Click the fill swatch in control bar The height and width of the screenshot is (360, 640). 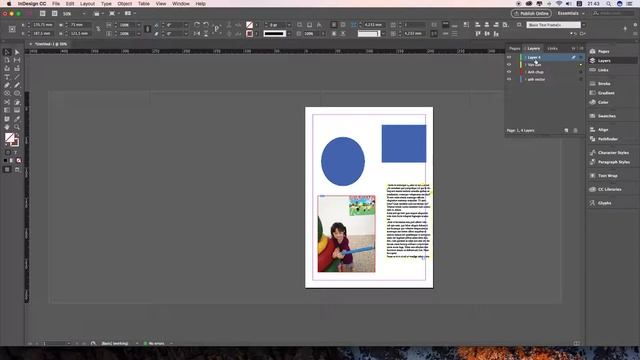tap(249, 25)
